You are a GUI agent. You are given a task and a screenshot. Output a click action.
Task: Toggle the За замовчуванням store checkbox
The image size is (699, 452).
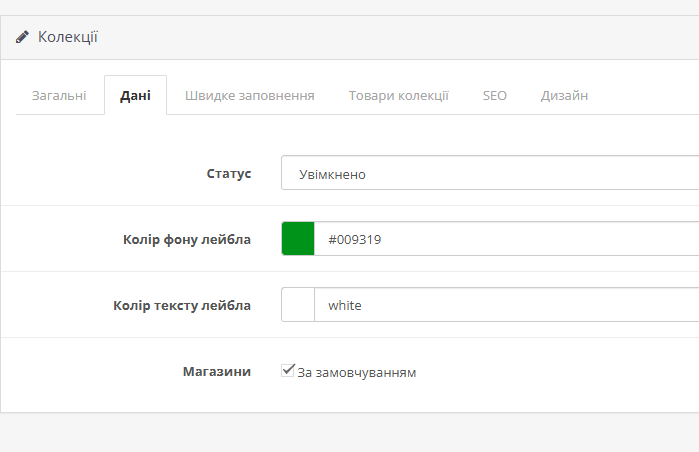tap(288, 370)
